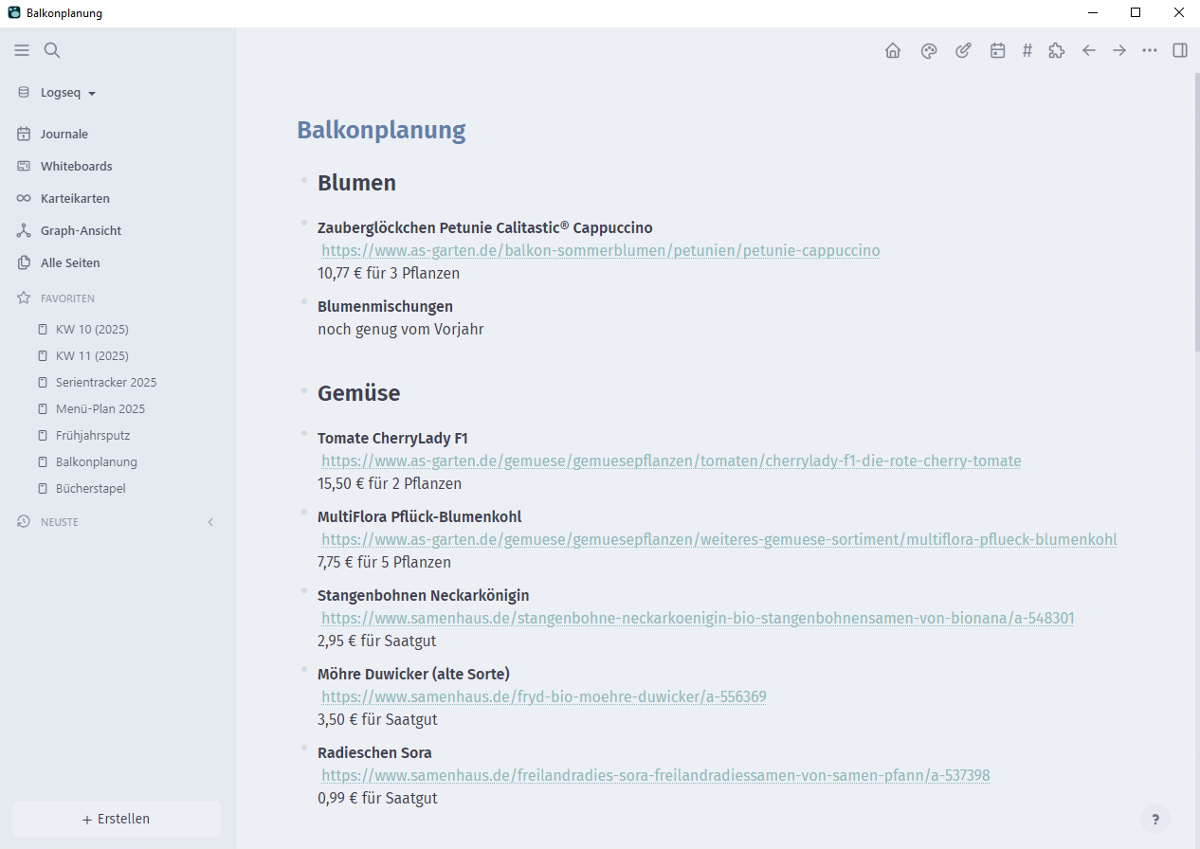The width and height of the screenshot is (1200, 849).
Task: Click the graph icon beside Graph-Ansicht
Action: coord(24,230)
